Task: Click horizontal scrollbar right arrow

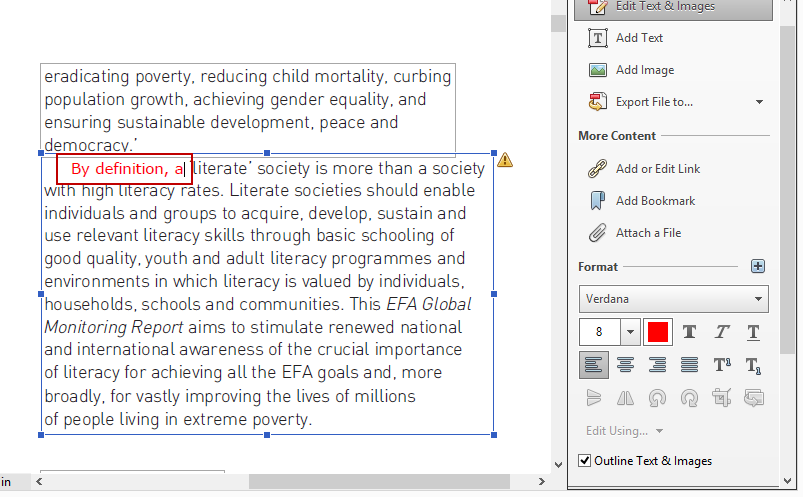Action: coord(542,481)
